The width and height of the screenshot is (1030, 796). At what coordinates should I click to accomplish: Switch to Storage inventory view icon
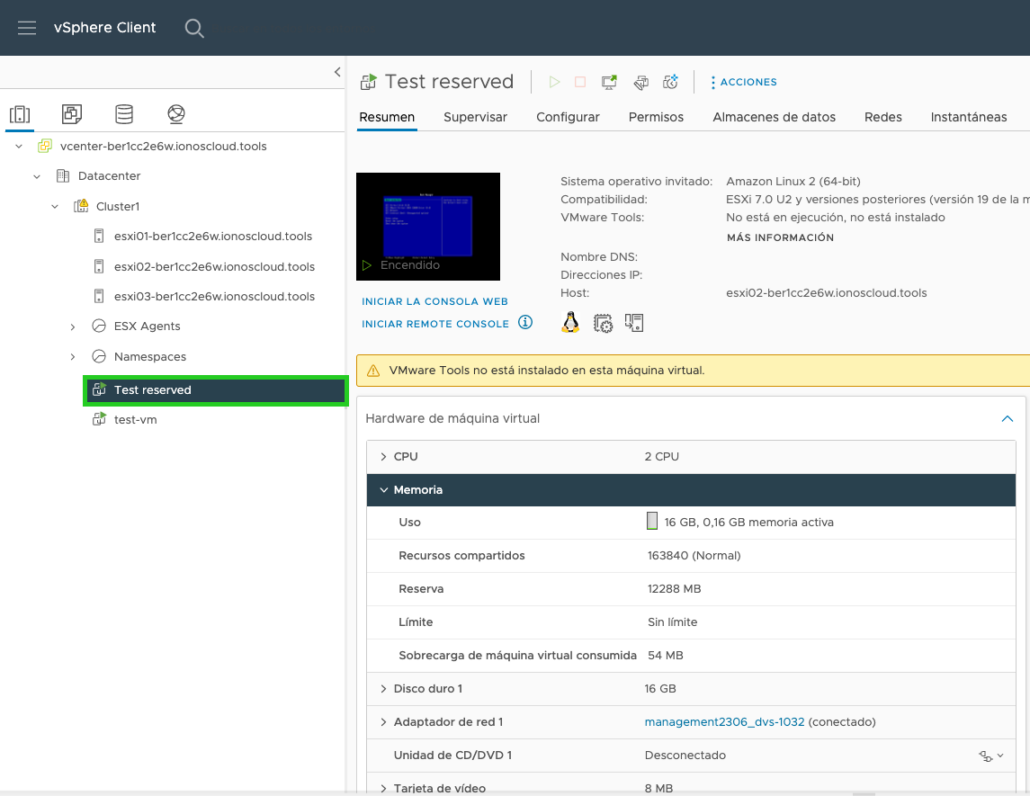point(124,114)
